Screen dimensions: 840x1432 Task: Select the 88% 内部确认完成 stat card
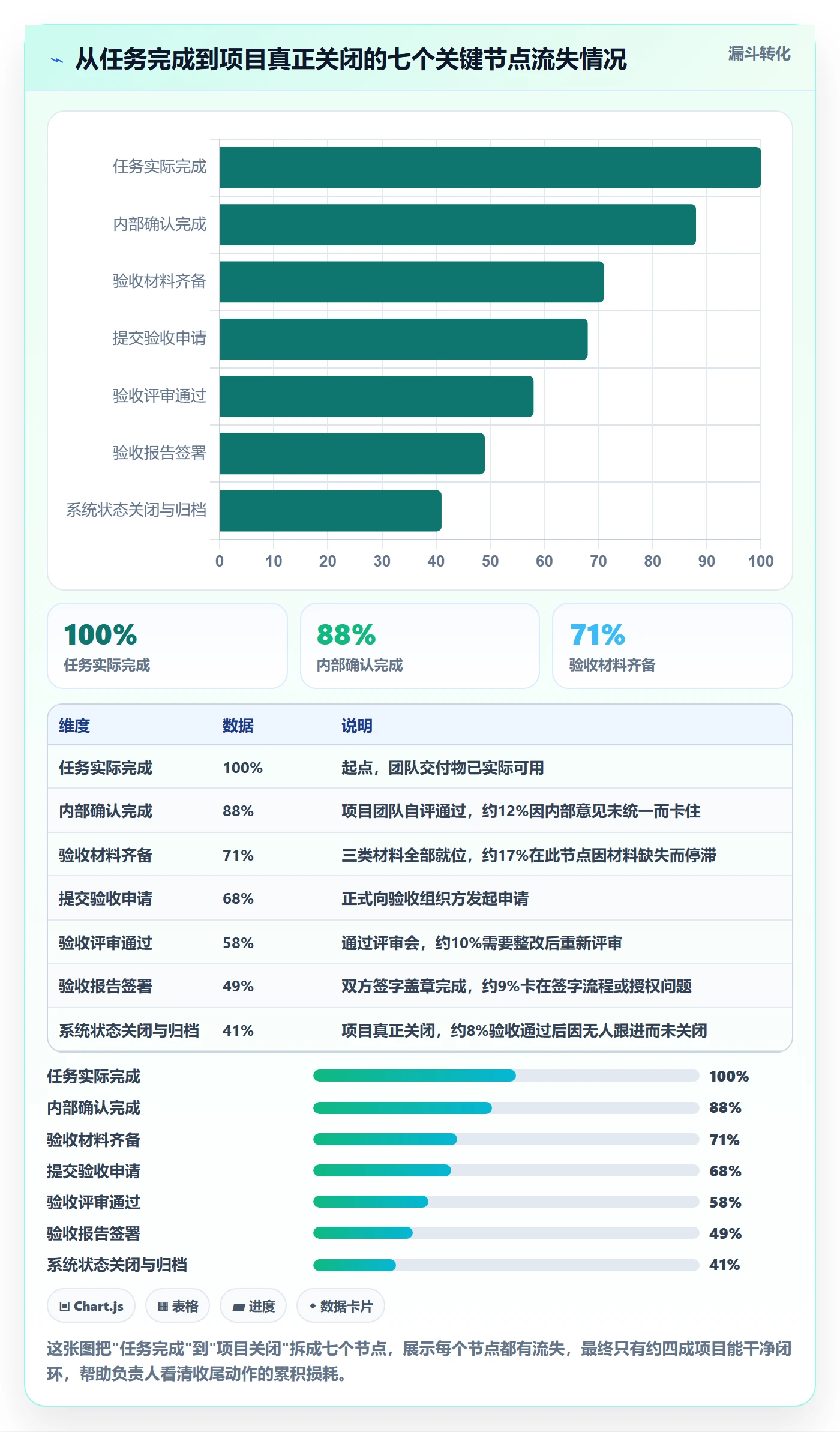point(420,646)
